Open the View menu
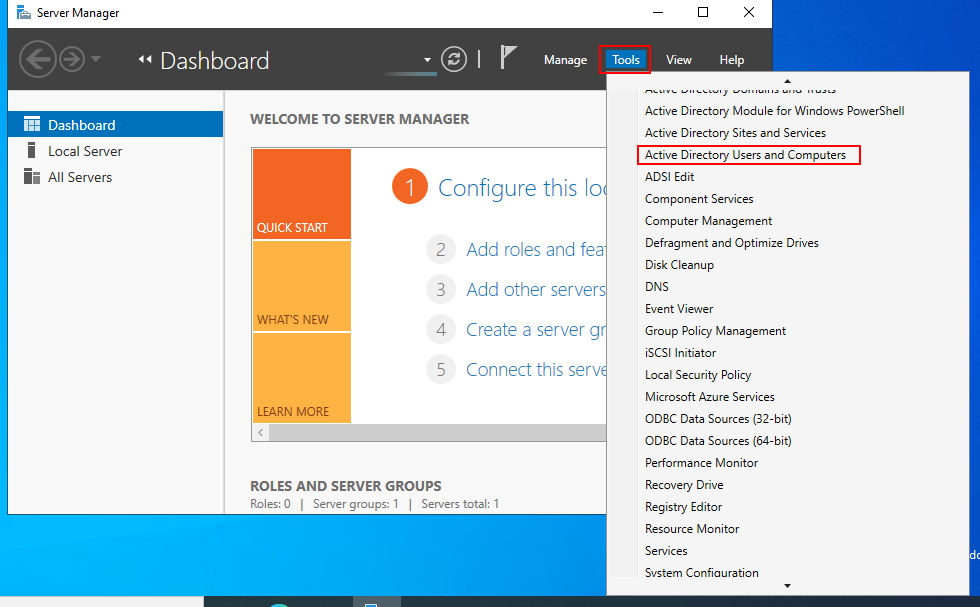This screenshot has height=607, width=980. point(678,60)
